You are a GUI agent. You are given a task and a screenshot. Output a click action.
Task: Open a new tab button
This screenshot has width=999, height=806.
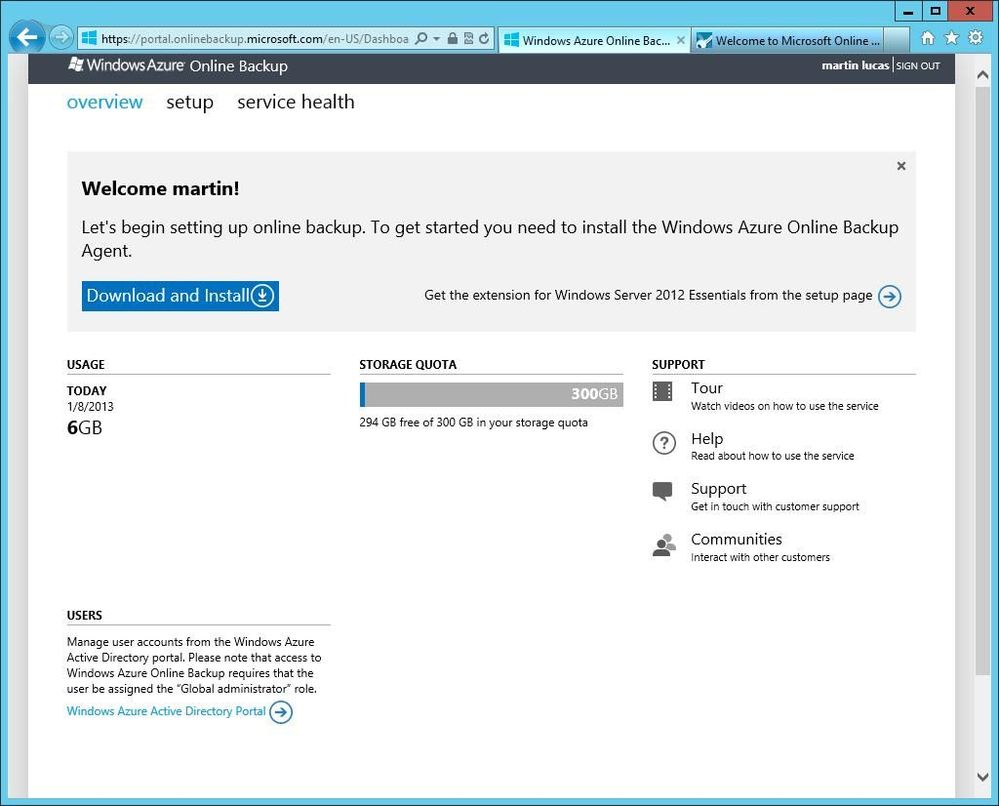point(897,40)
